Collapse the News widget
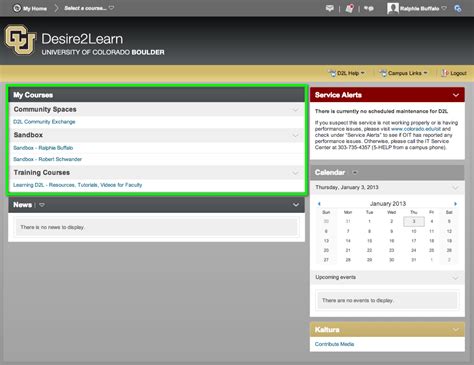Viewport: 474px width, 365px height. click(296, 205)
